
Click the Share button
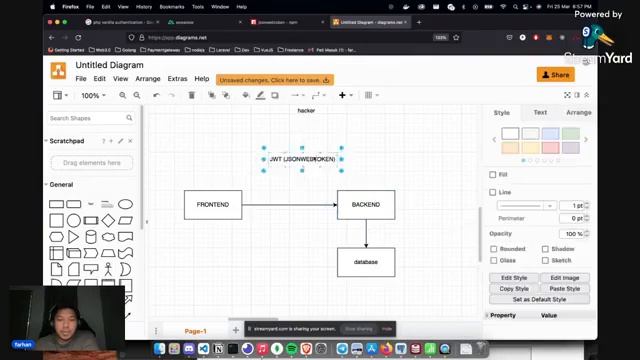click(556, 75)
